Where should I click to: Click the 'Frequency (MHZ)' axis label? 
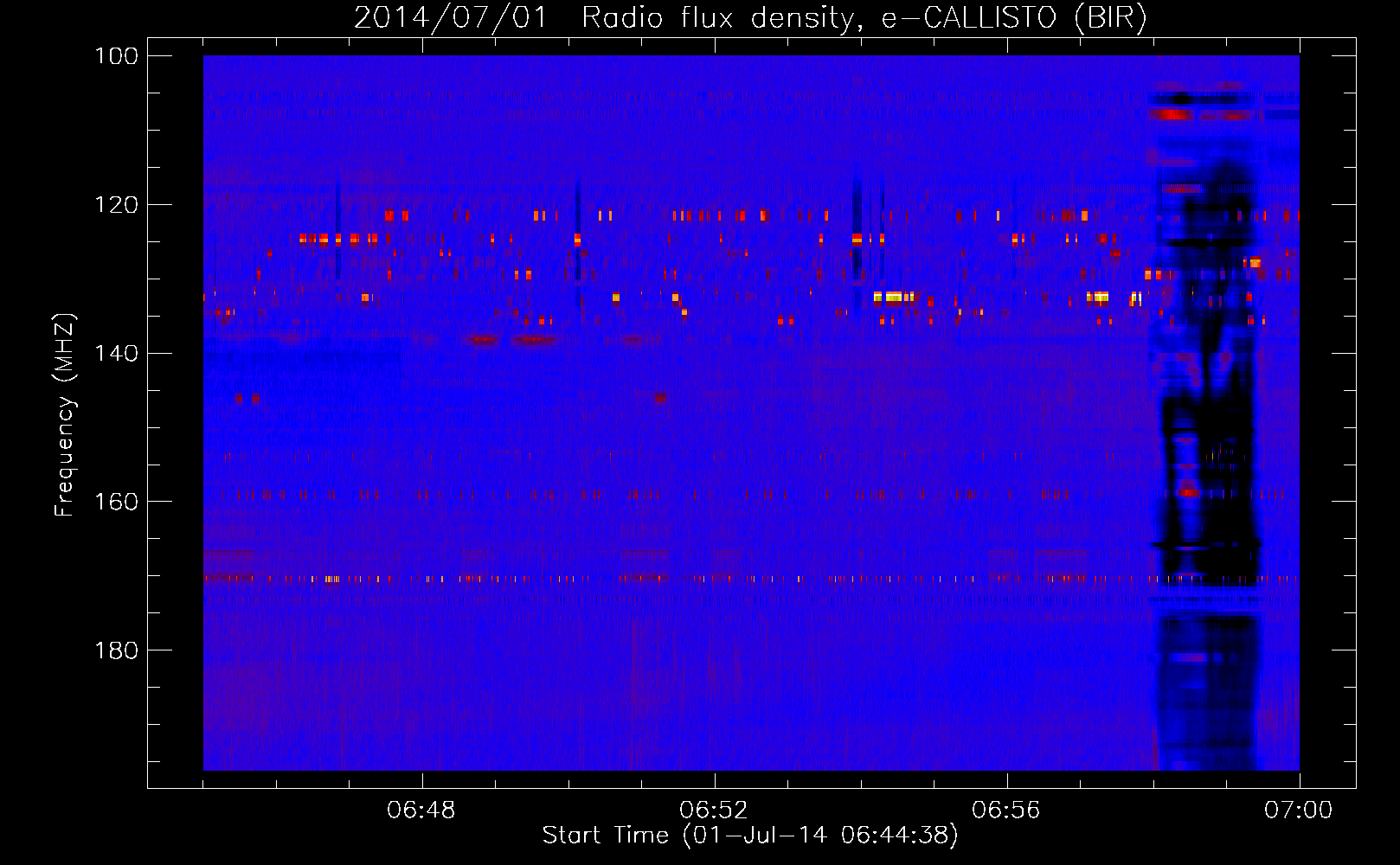(66, 415)
